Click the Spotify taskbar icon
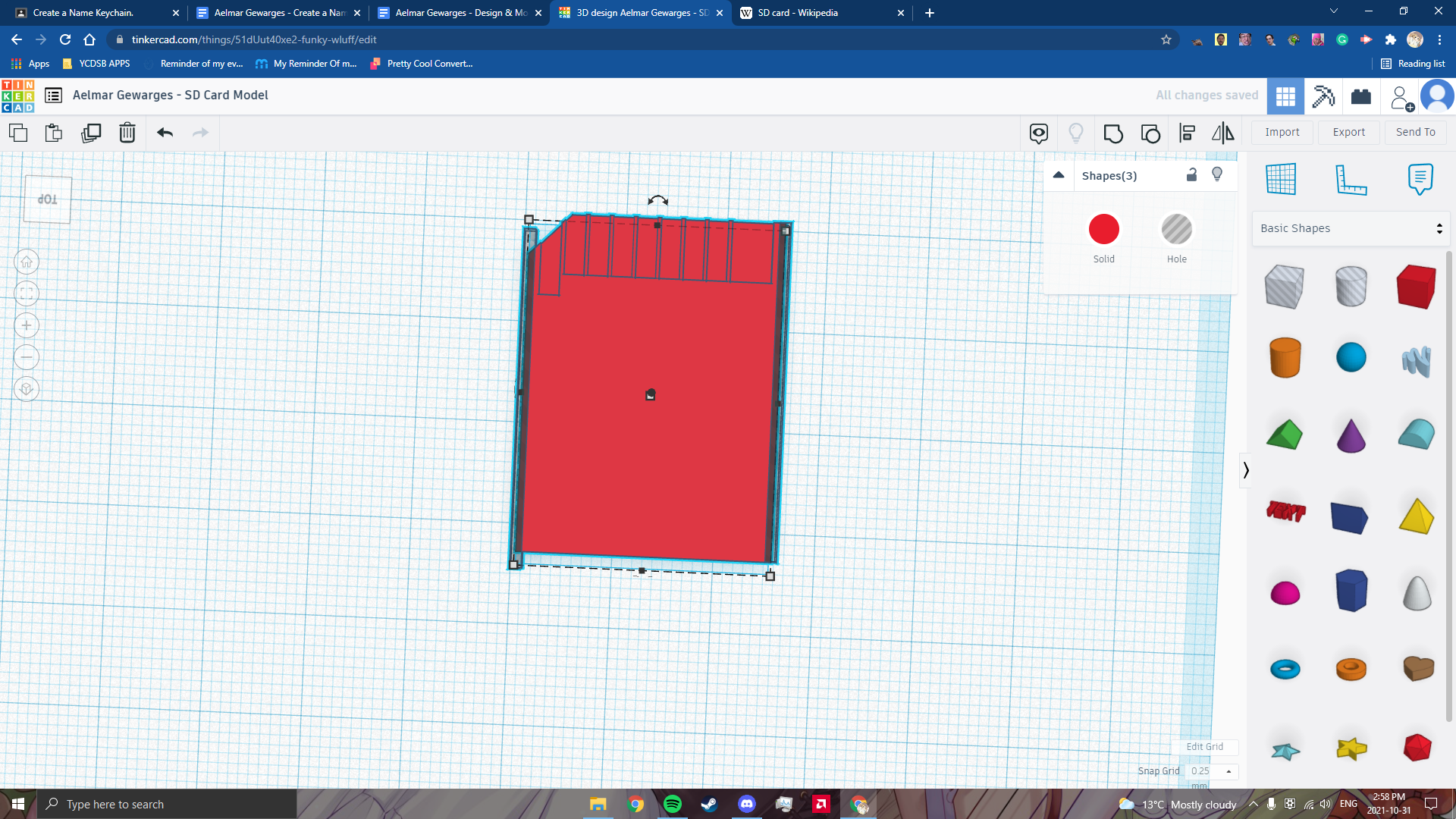This screenshot has width=1456, height=819. tap(673, 804)
